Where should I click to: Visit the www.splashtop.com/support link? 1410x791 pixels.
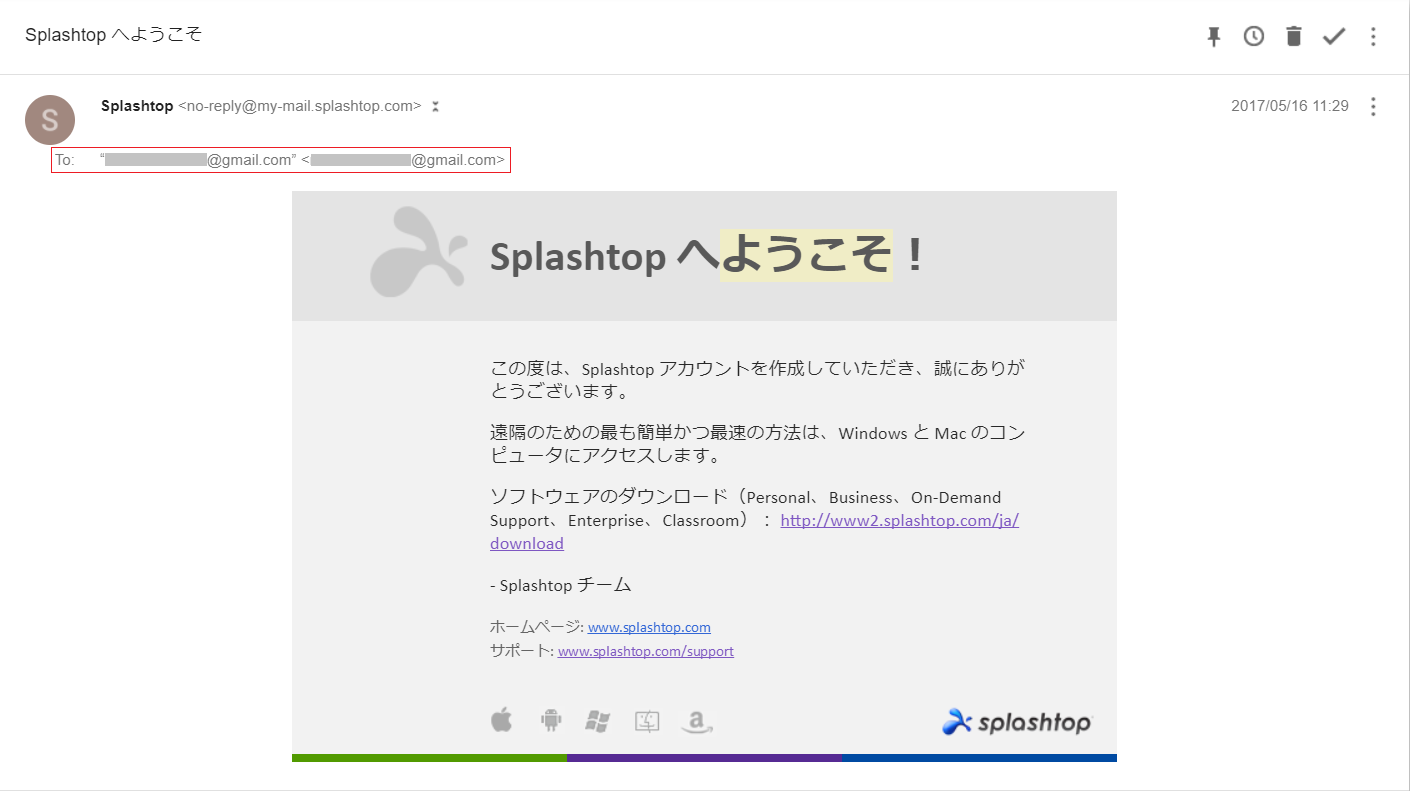645,651
